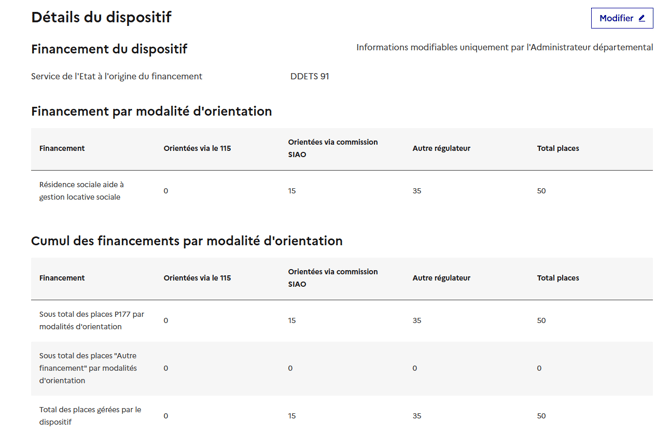
Task: Select the 'Résidence sociale aide à gestion locative sociale' row
Action: click(x=82, y=191)
